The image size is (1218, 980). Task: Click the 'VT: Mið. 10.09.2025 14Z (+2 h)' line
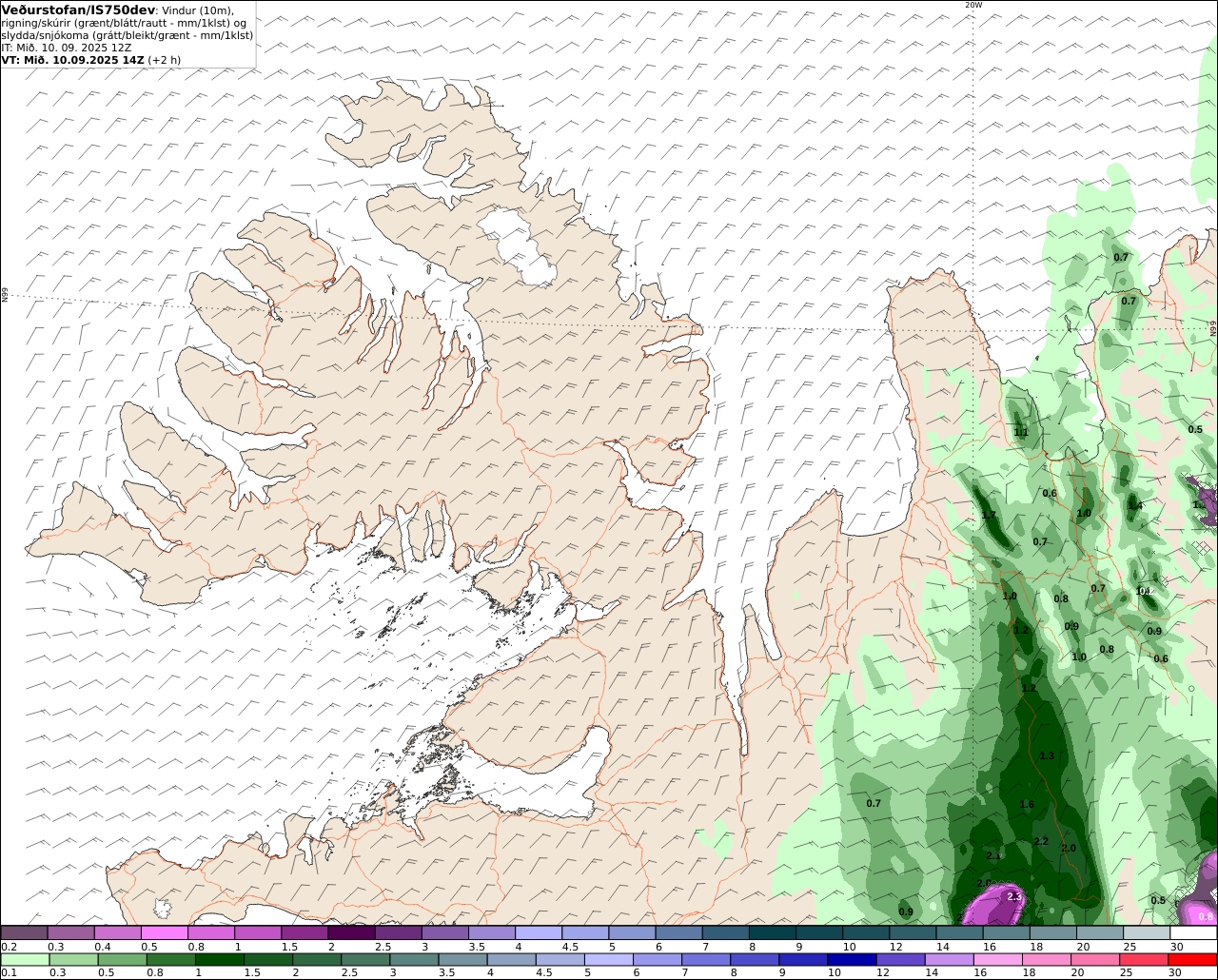tap(90, 59)
